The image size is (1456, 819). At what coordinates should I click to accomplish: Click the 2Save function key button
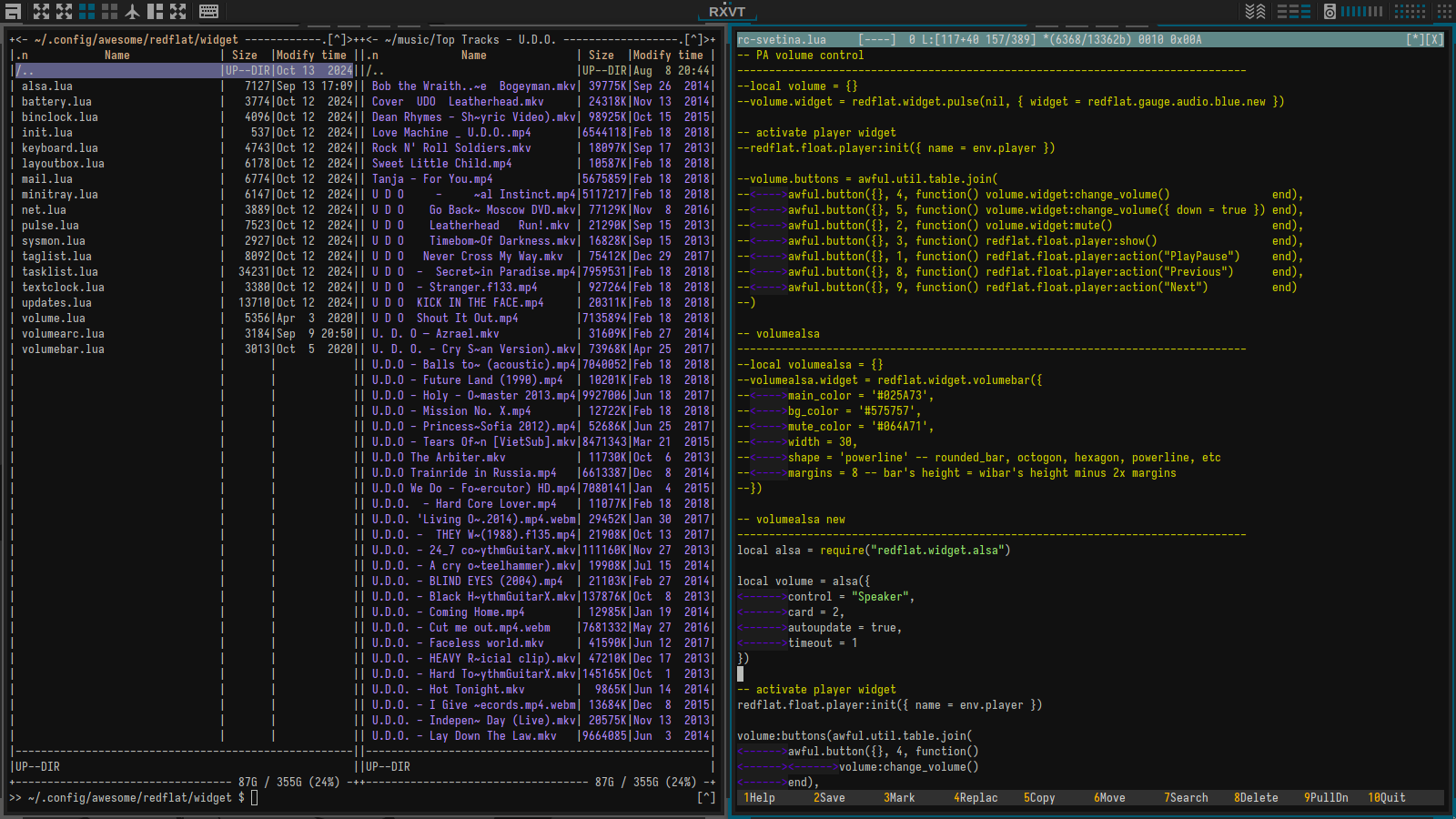[829, 797]
